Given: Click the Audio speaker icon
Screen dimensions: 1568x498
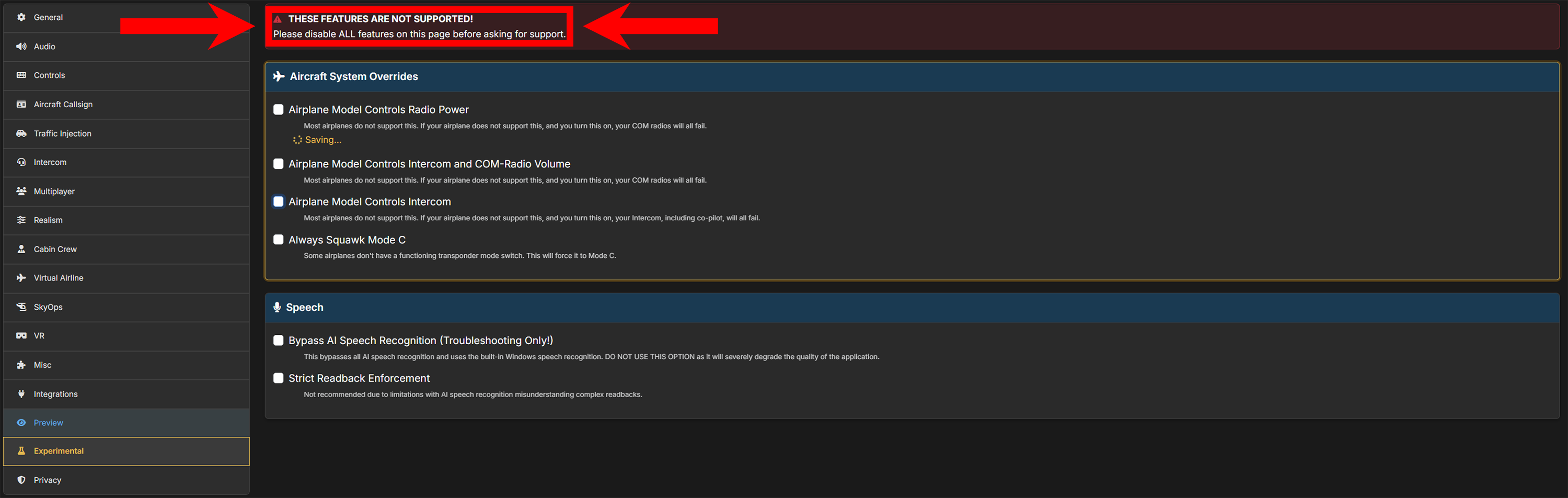Looking at the screenshot, I should [x=21, y=47].
